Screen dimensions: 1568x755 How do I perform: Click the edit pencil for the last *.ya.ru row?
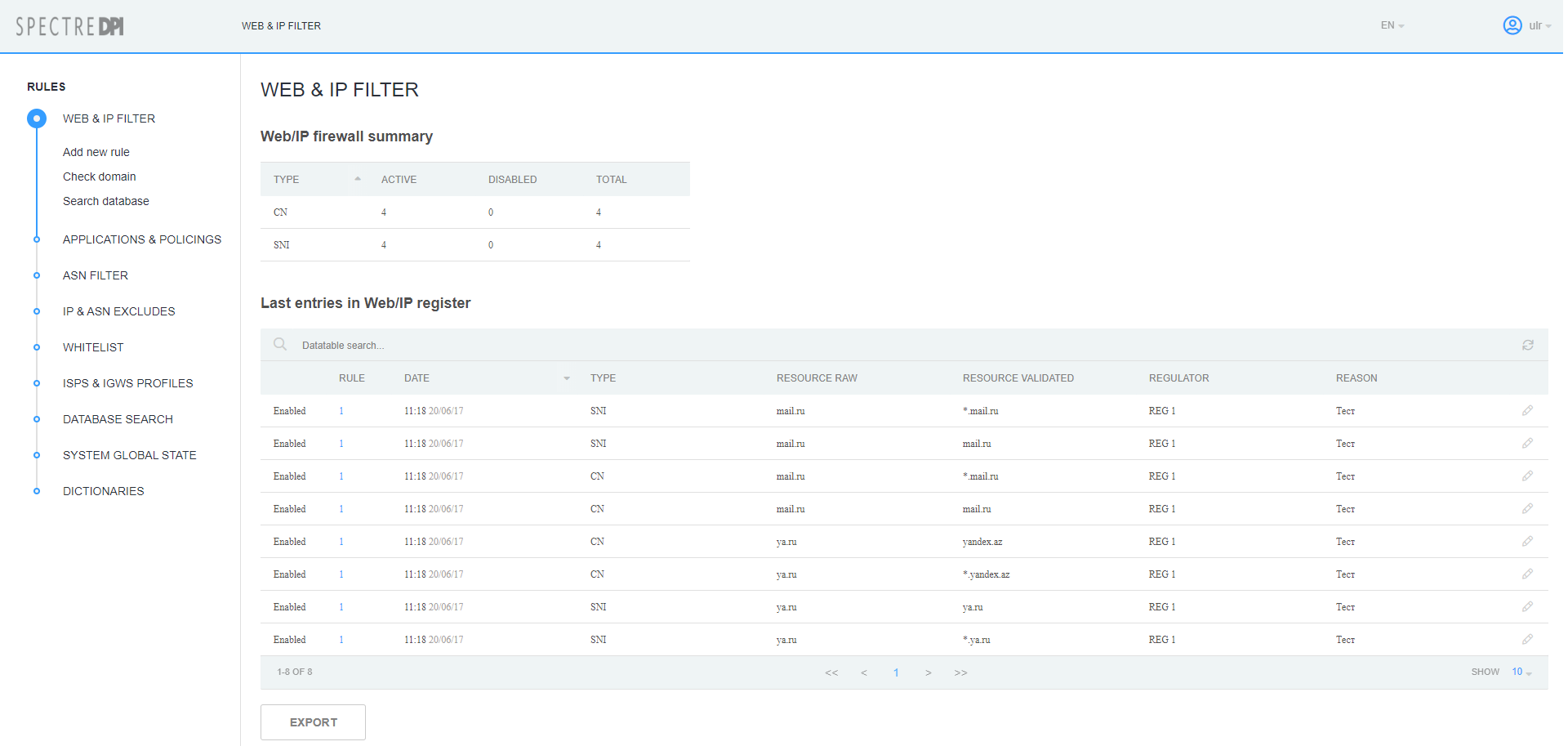pyautogui.click(x=1527, y=640)
